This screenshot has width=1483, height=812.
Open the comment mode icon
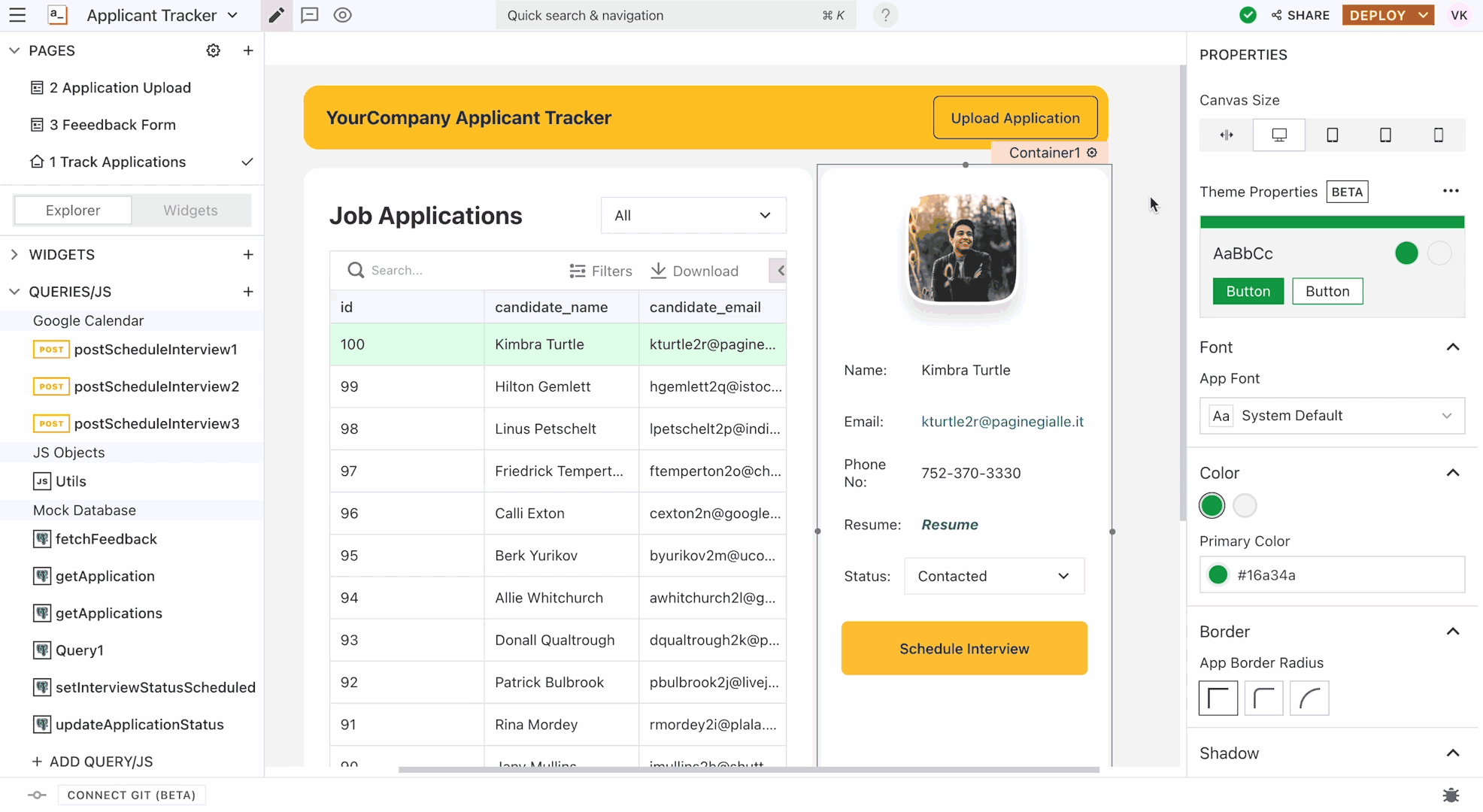[x=309, y=15]
